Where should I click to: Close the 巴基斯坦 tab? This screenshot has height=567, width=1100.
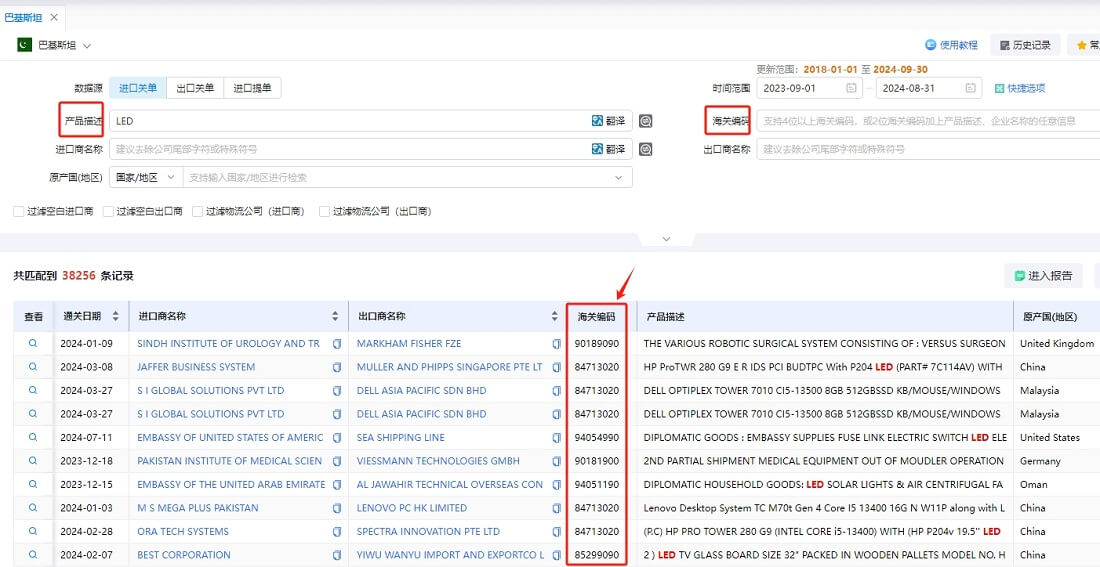coord(54,17)
